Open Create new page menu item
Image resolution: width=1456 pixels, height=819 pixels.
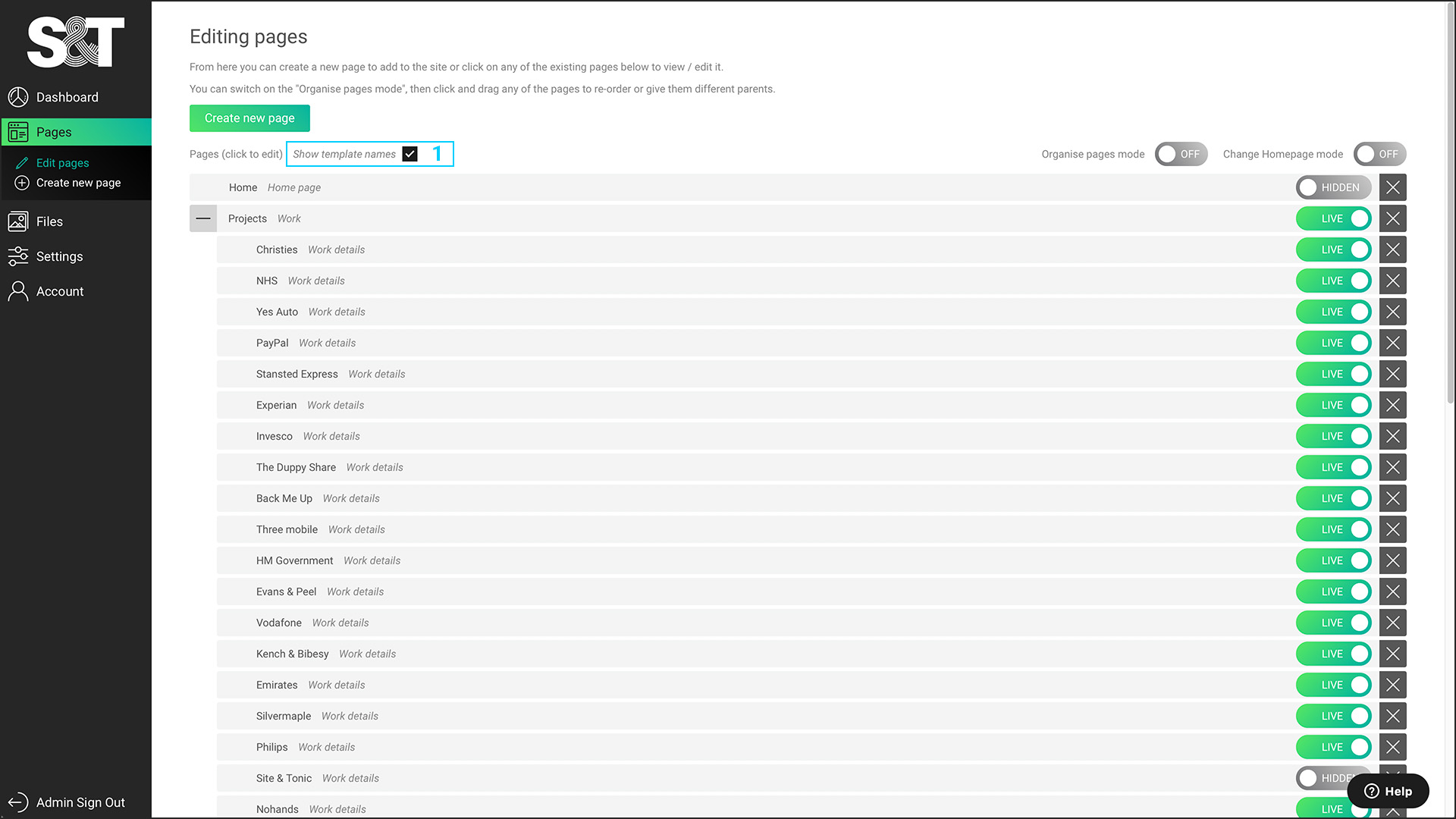[x=78, y=182]
